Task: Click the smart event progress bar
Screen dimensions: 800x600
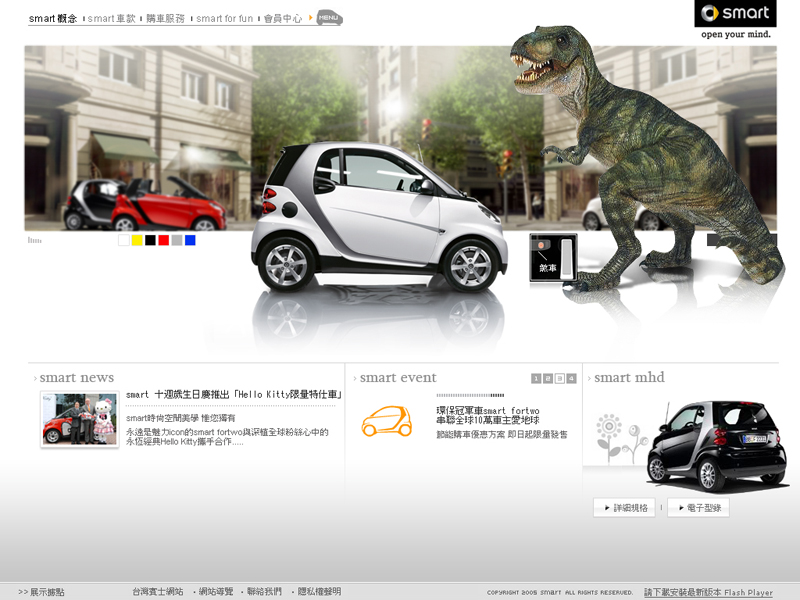Action: (470, 395)
